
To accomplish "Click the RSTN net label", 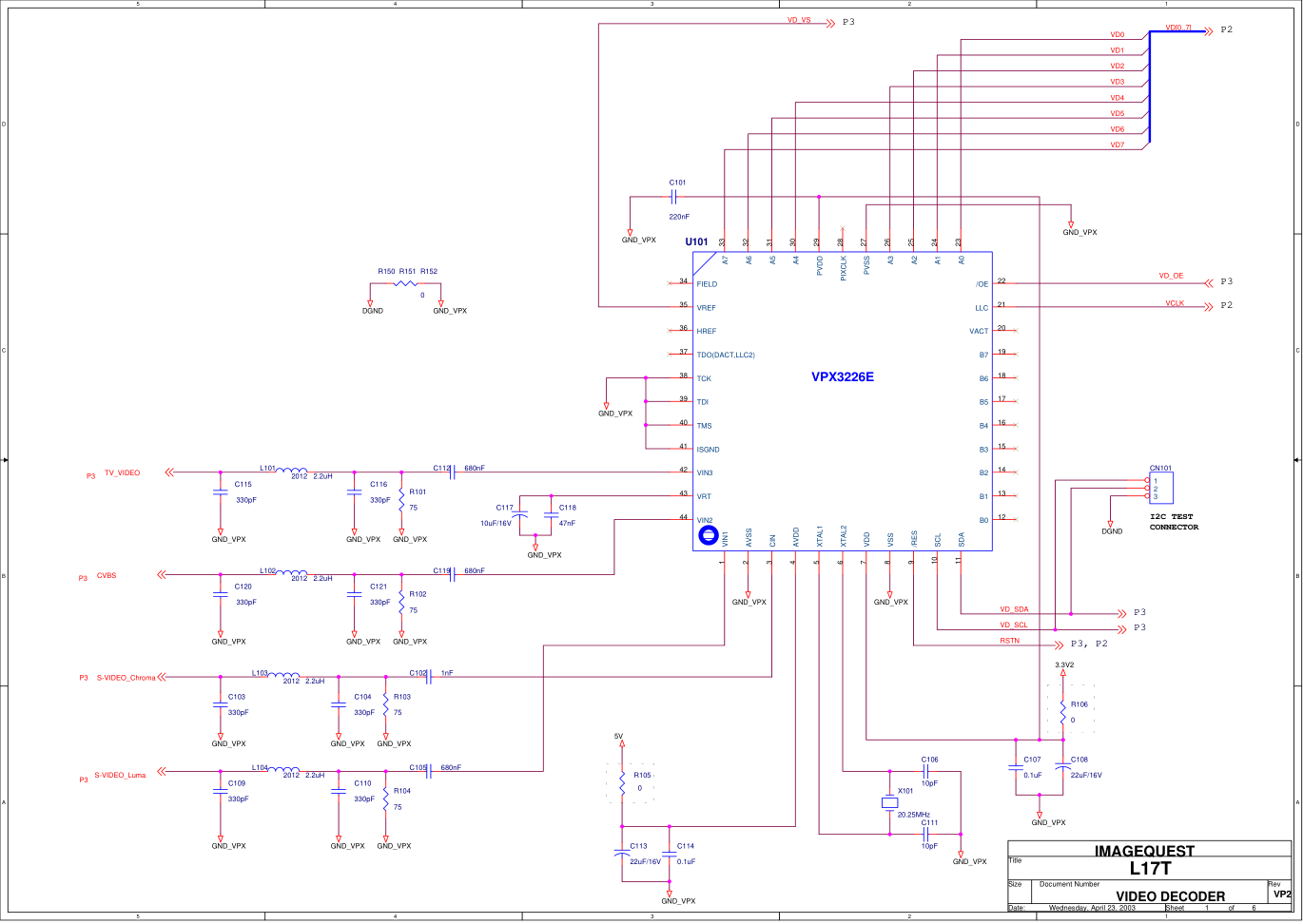I will point(1009,641).
